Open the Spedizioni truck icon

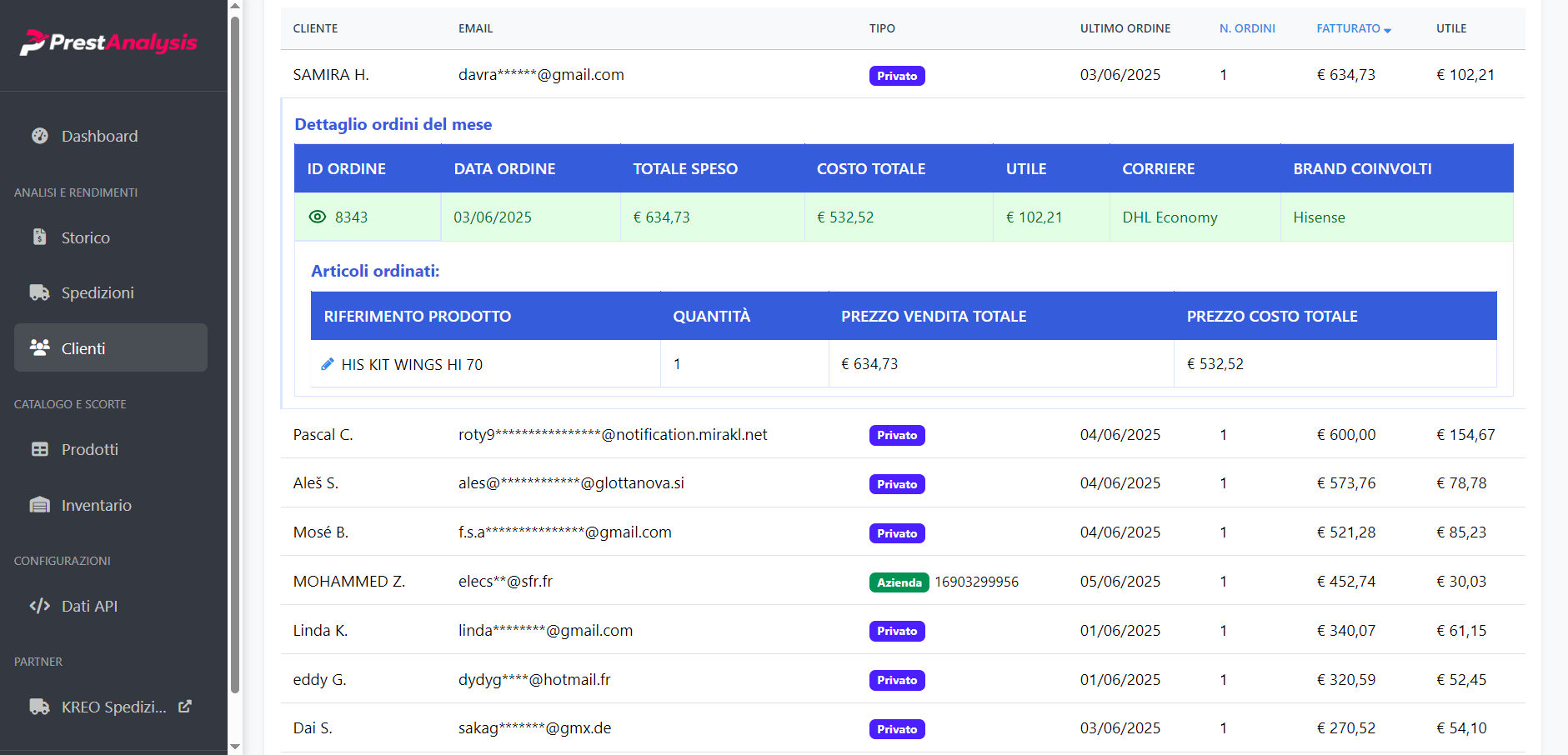click(x=40, y=292)
